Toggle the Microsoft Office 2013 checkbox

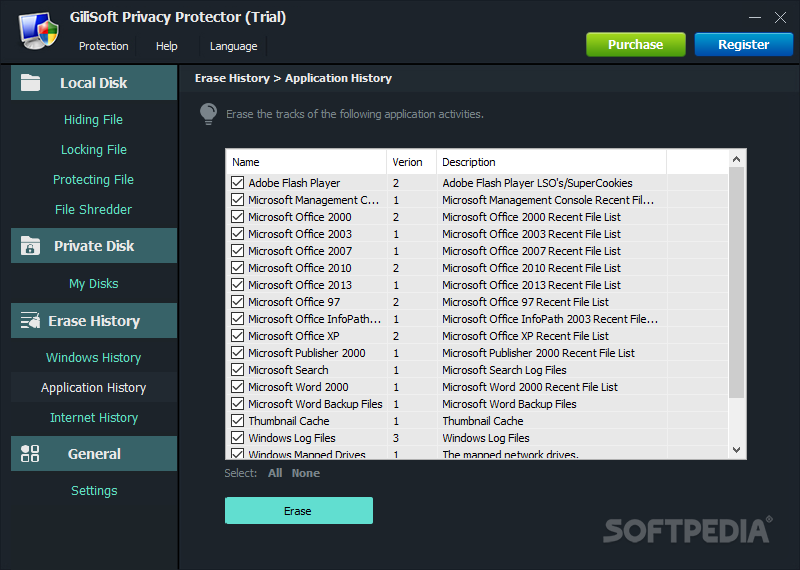pos(237,285)
